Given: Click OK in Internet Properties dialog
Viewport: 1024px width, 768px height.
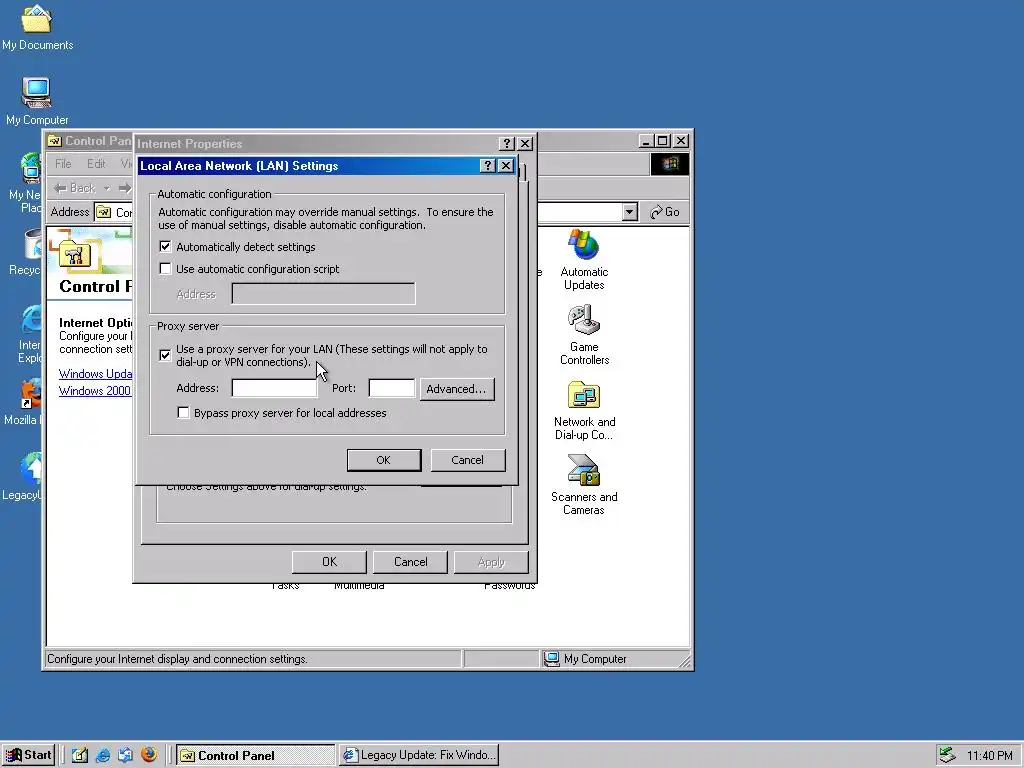Looking at the screenshot, I should pos(329,562).
